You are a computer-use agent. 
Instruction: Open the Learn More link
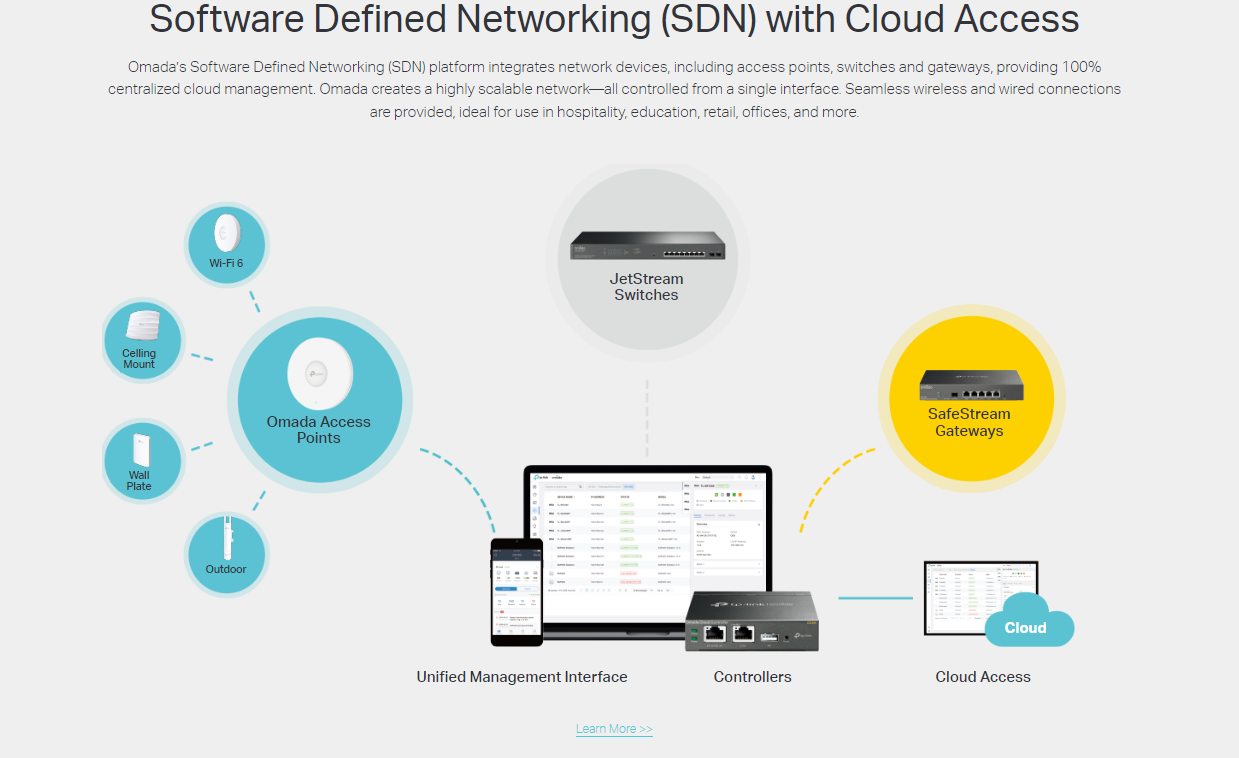(x=614, y=729)
